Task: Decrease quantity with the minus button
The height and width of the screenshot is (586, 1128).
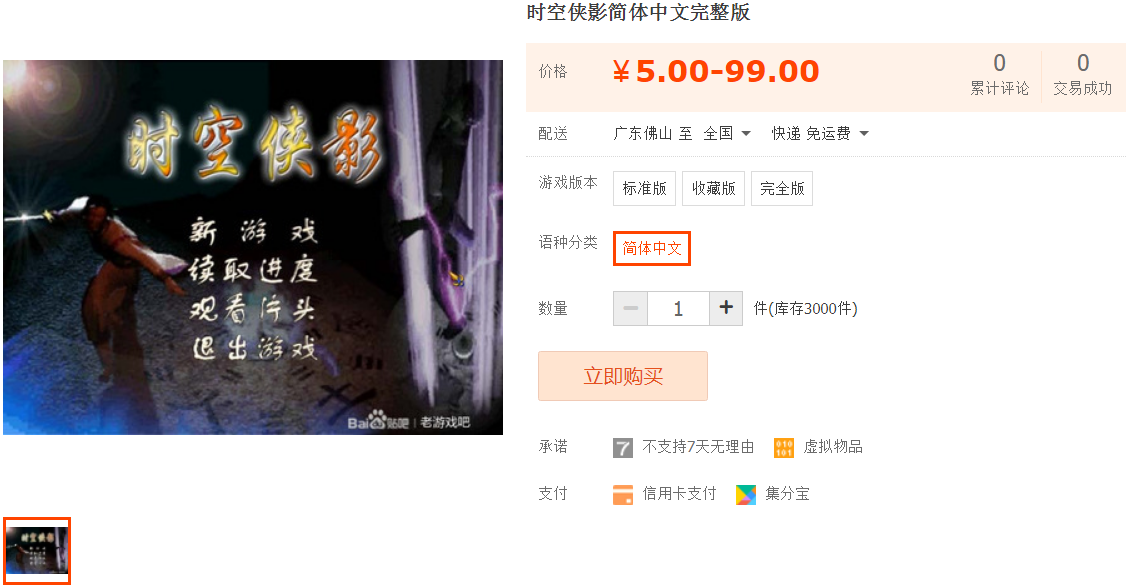Action: (x=630, y=308)
